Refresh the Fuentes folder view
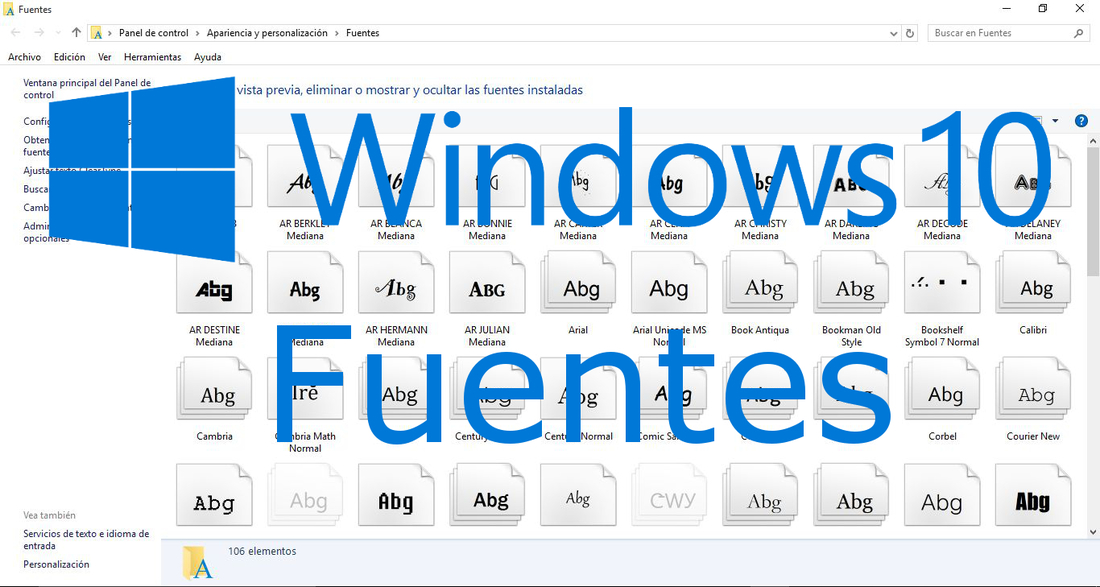The height and width of the screenshot is (587, 1100). (x=910, y=33)
